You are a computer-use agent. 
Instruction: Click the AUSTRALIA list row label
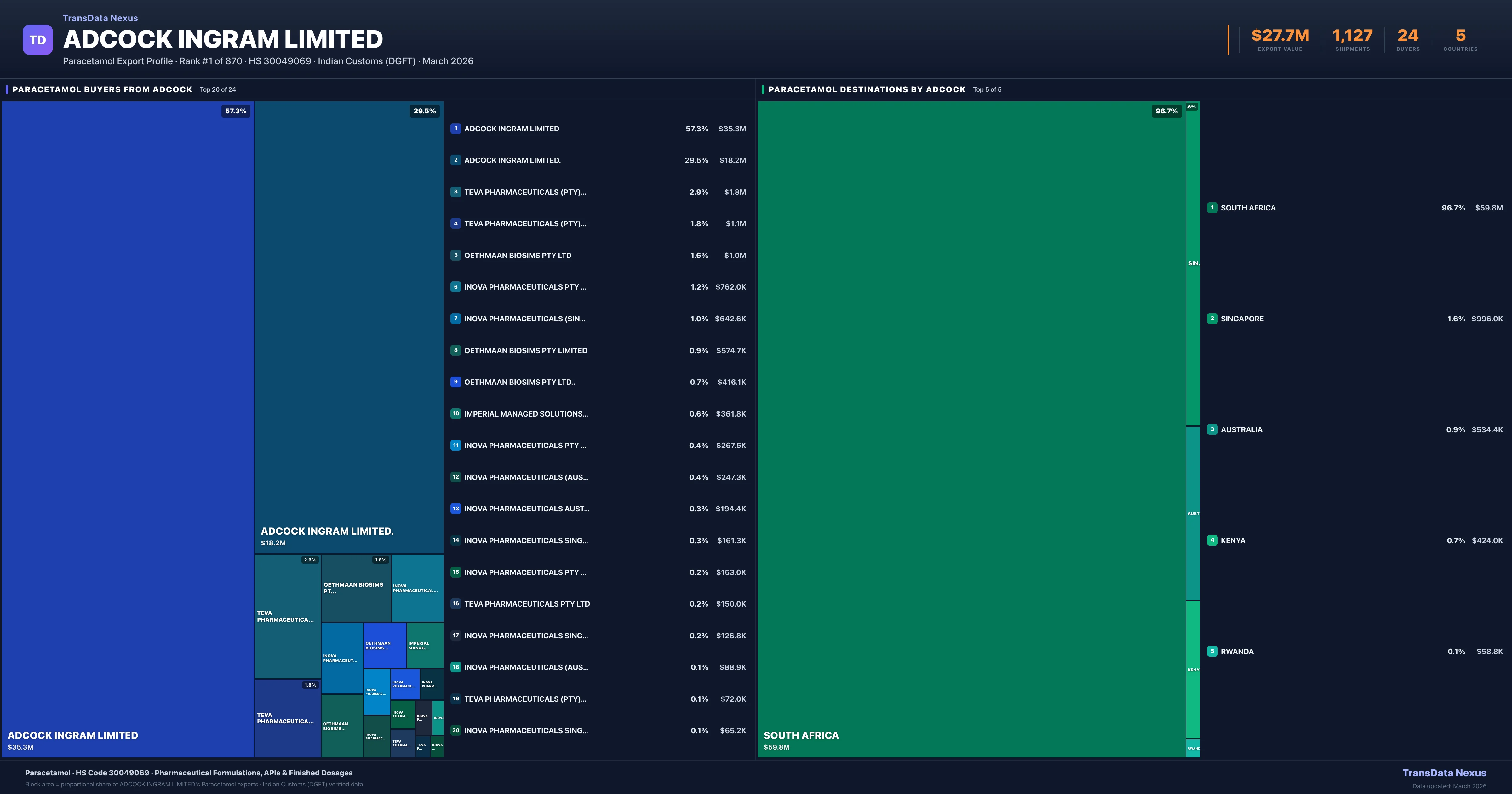click(1241, 430)
